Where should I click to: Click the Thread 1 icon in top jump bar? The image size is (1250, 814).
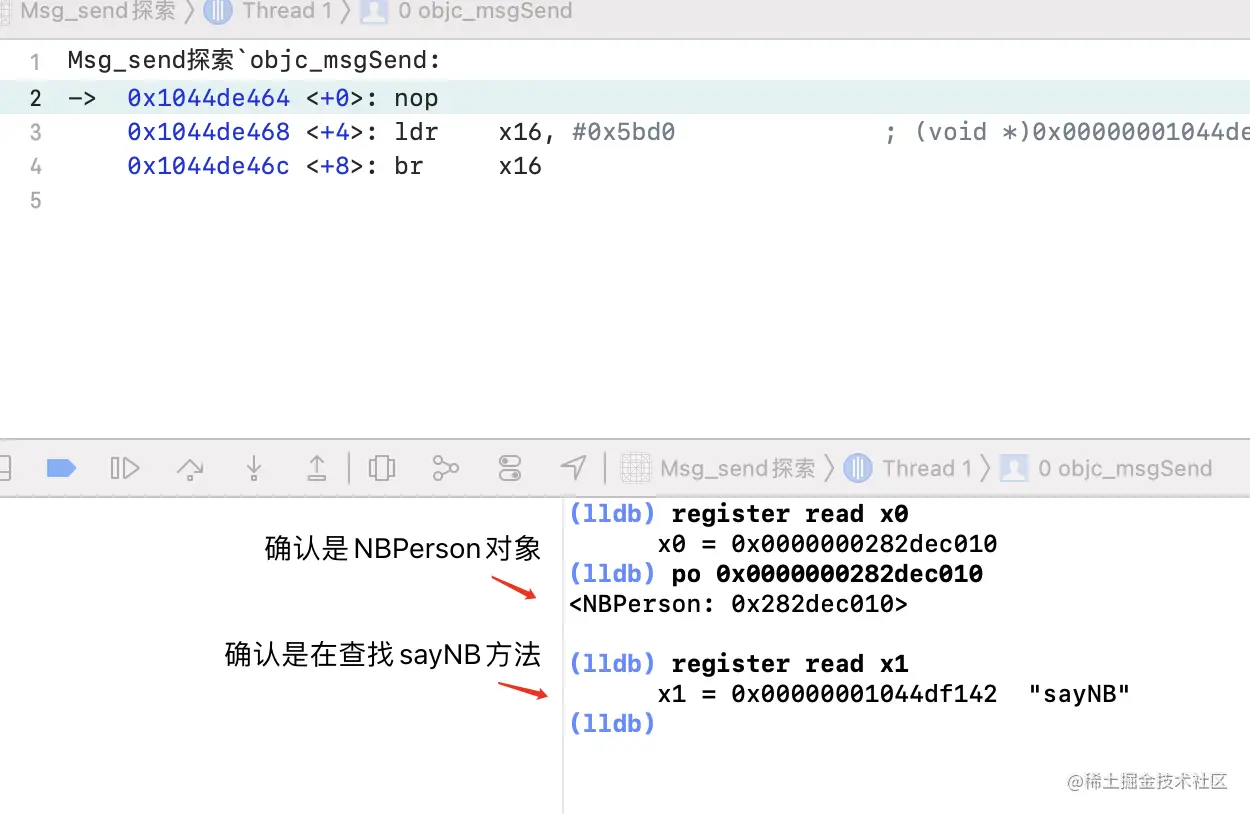(217, 12)
